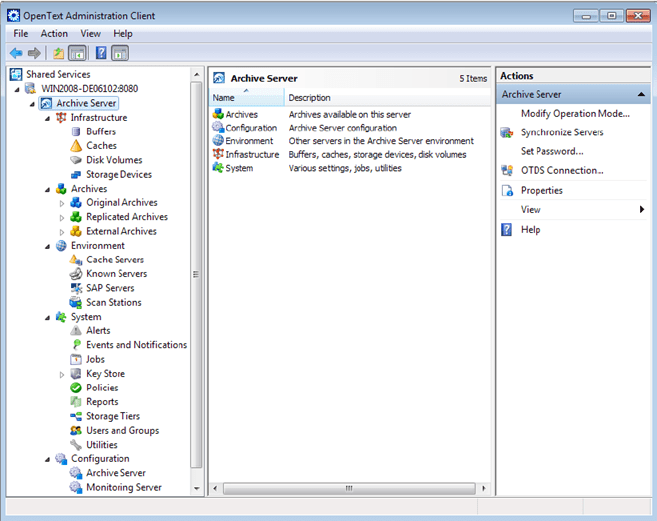Select the Scan Stations icon in tree
This screenshot has width=657, height=521.
[76, 303]
